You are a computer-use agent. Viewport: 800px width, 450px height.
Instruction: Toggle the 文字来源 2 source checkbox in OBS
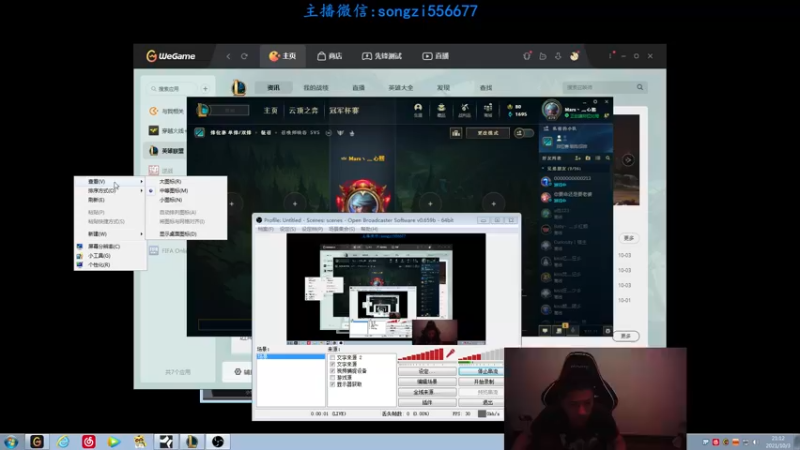tap(333, 358)
